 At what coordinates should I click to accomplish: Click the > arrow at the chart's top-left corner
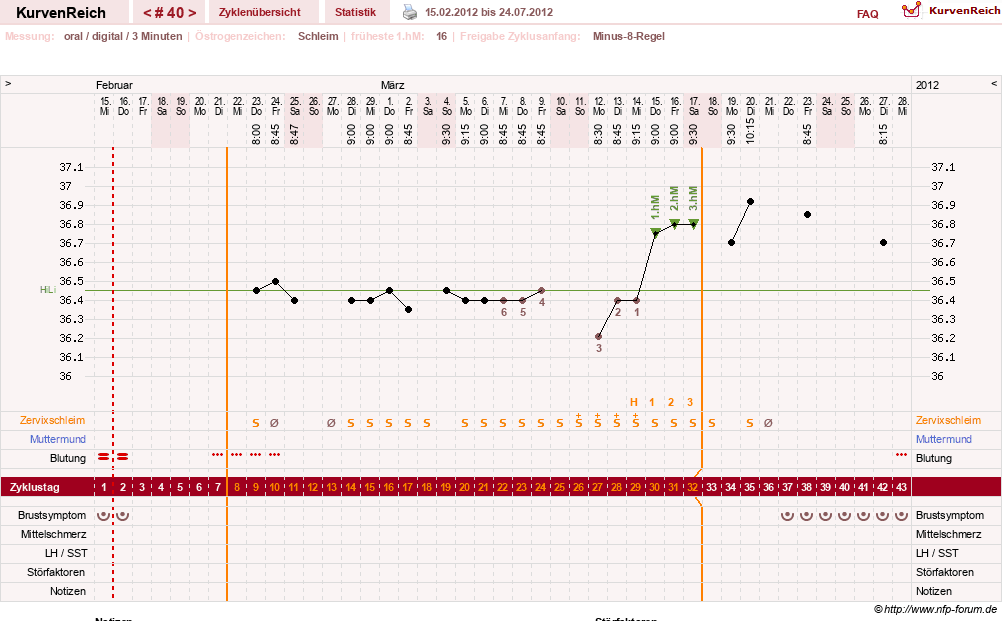8,84
